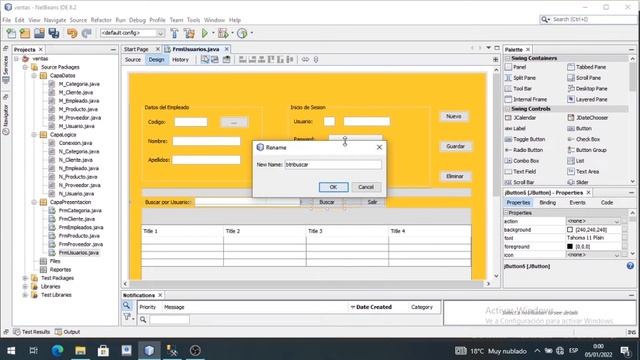The width and height of the screenshot is (640, 360).
Task: Open the Binding tab in Properties
Action: click(547, 202)
